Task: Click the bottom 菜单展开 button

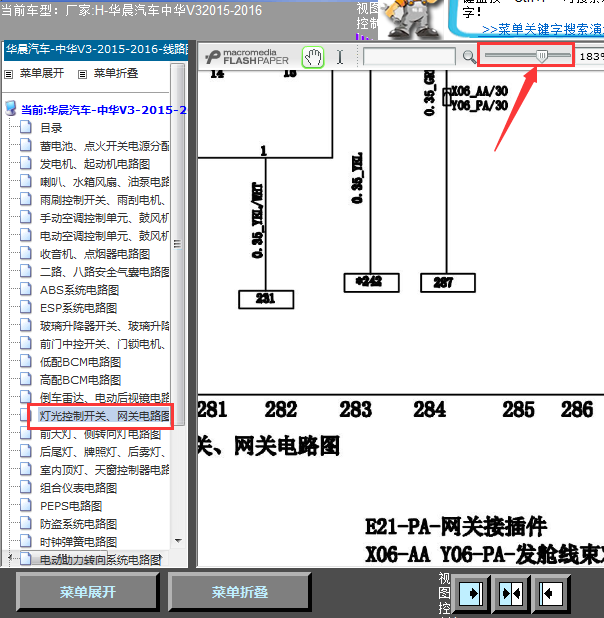Action: tap(88, 592)
